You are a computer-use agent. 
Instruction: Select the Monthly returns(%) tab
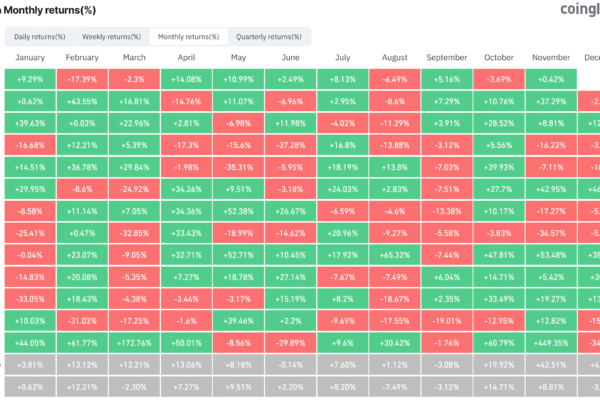pos(187,37)
